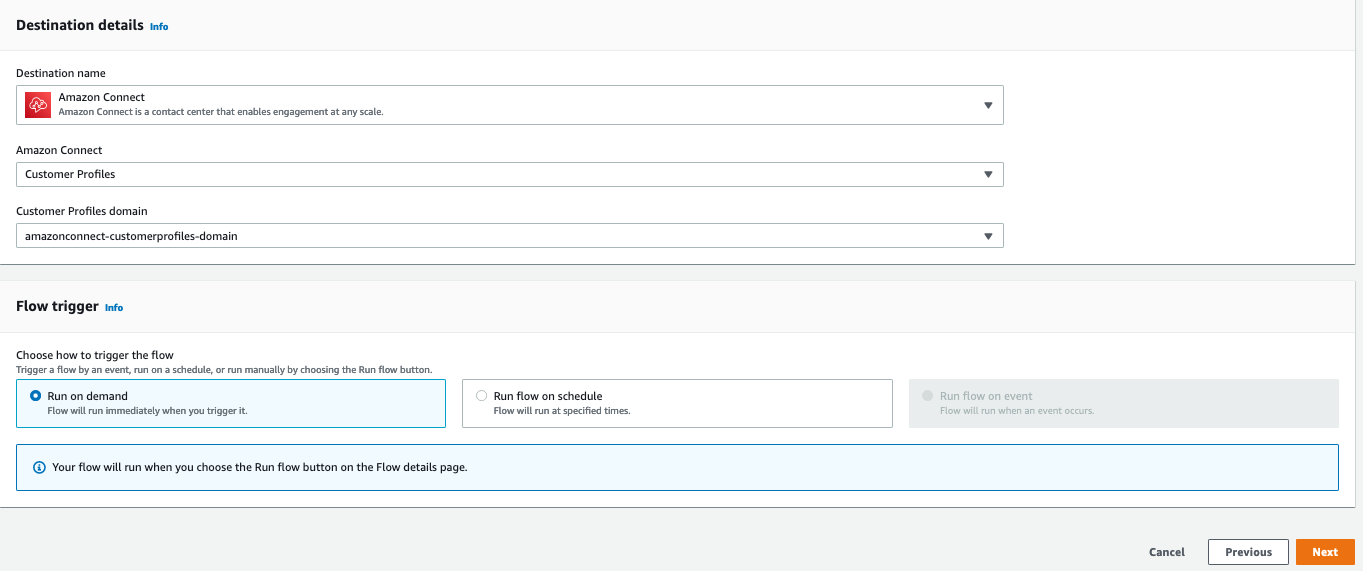
Task: Click 'Flow will run when an event occurs.' text
Action: (1017, 411)
